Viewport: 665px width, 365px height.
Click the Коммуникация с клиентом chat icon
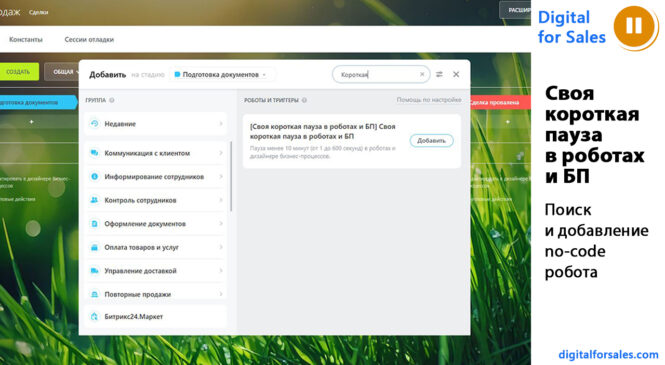(94, 153)
